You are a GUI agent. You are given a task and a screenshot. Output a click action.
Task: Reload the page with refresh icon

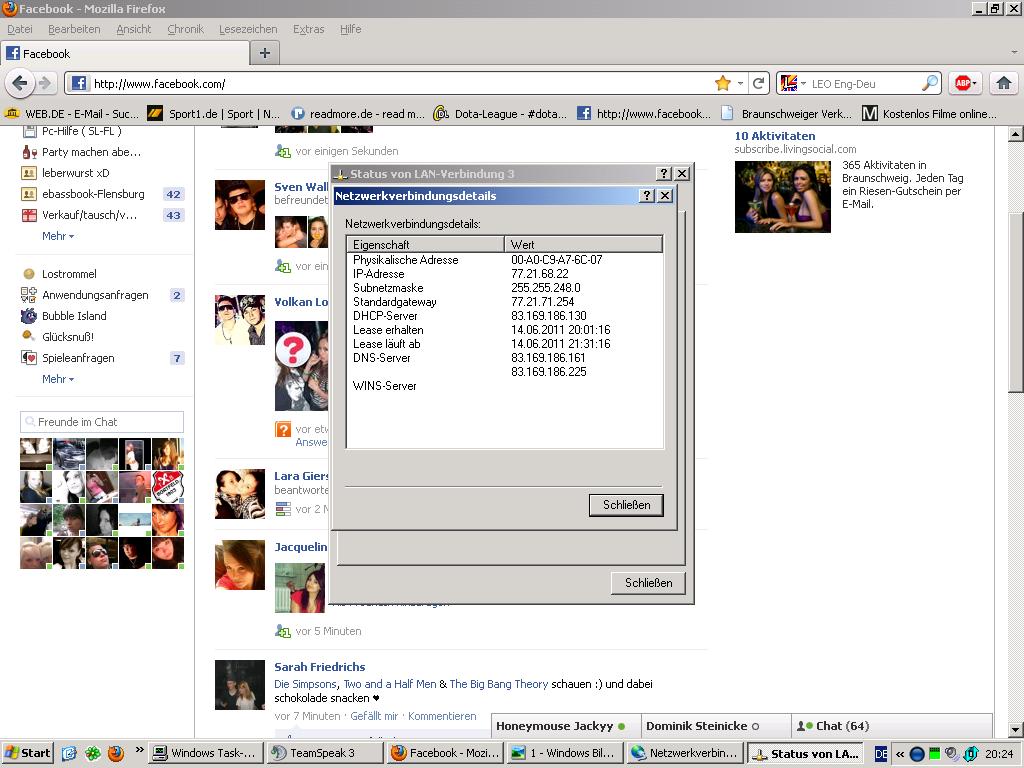click(758, 83)
